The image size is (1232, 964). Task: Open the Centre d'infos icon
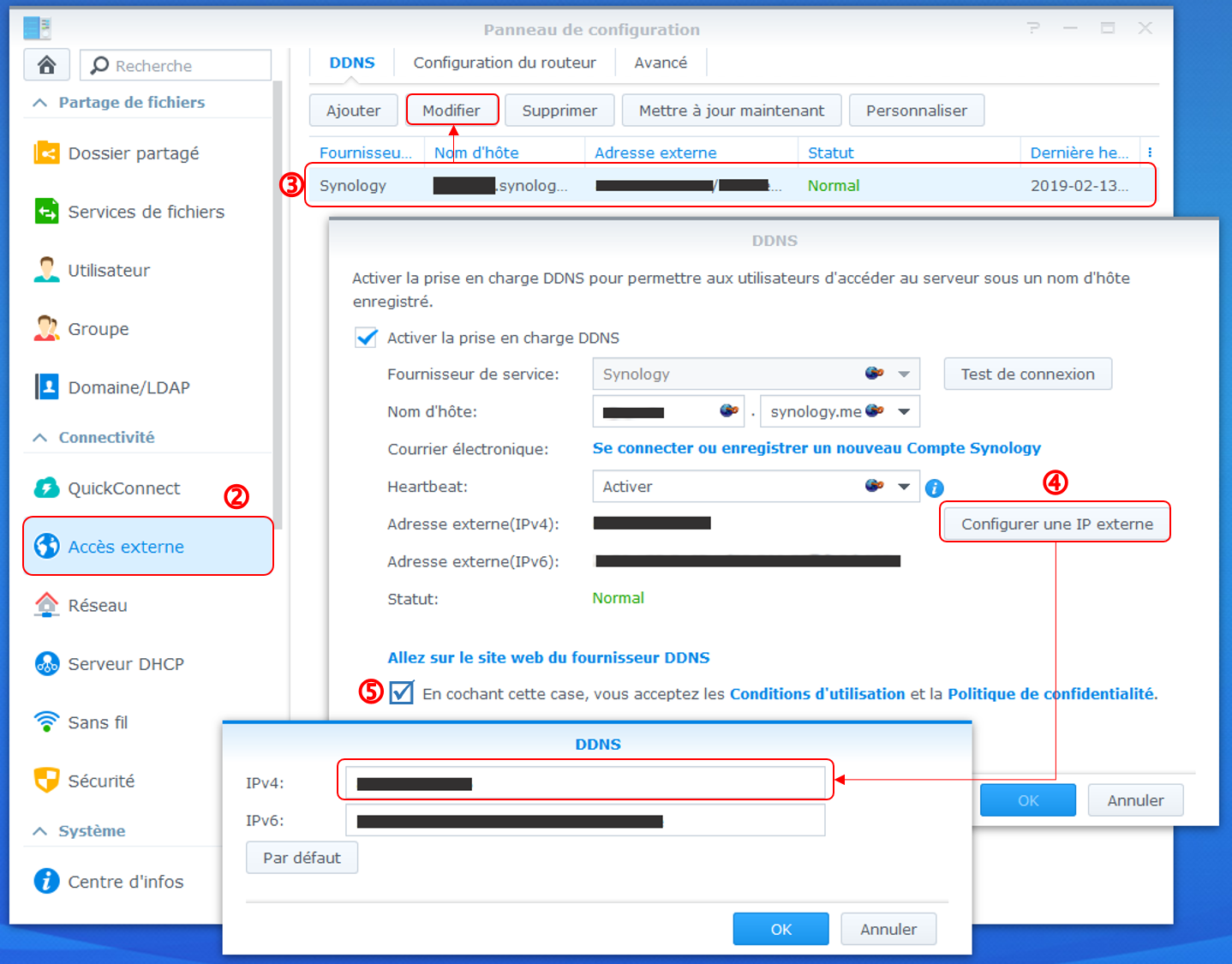46,882
